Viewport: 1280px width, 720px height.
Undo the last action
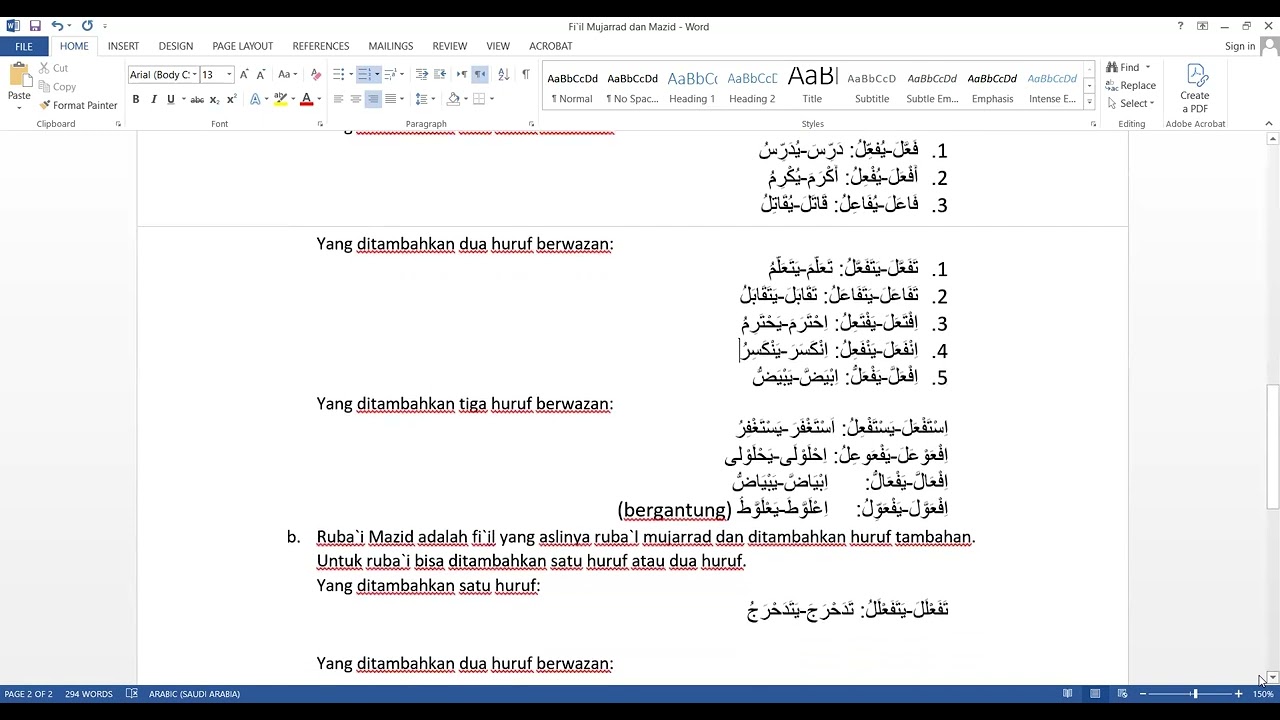point(57,26)
